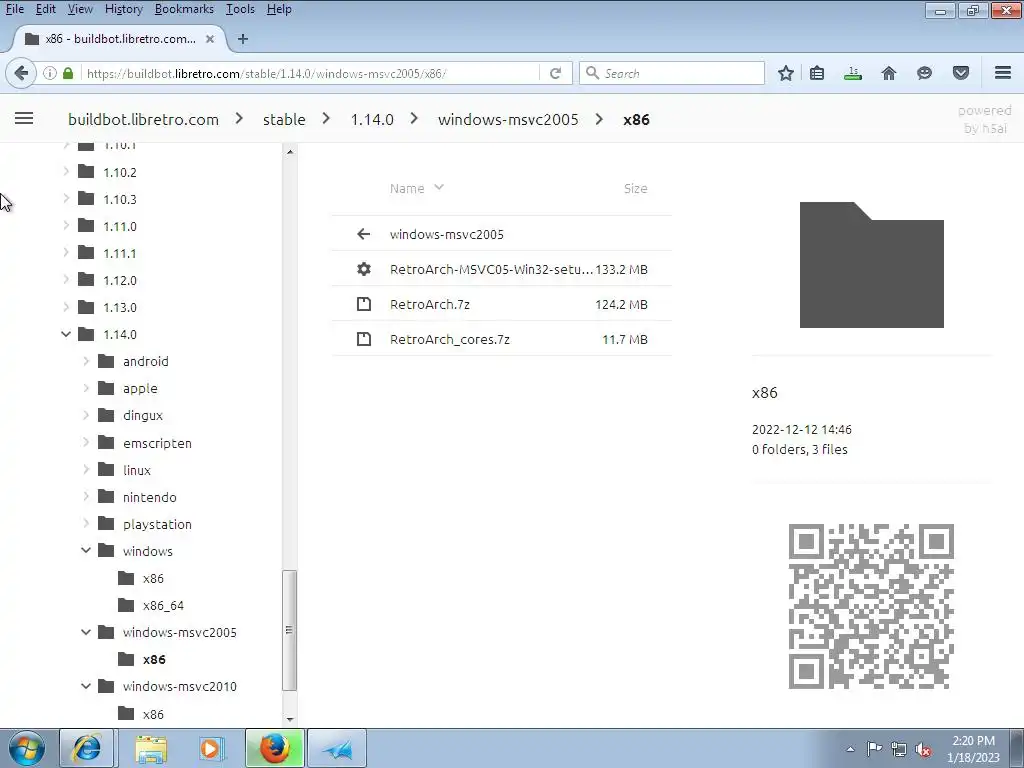Collapse the windows-msvc2005 tree folder
This screenshot has height=768, width=1024.
[x=86, y=632]
